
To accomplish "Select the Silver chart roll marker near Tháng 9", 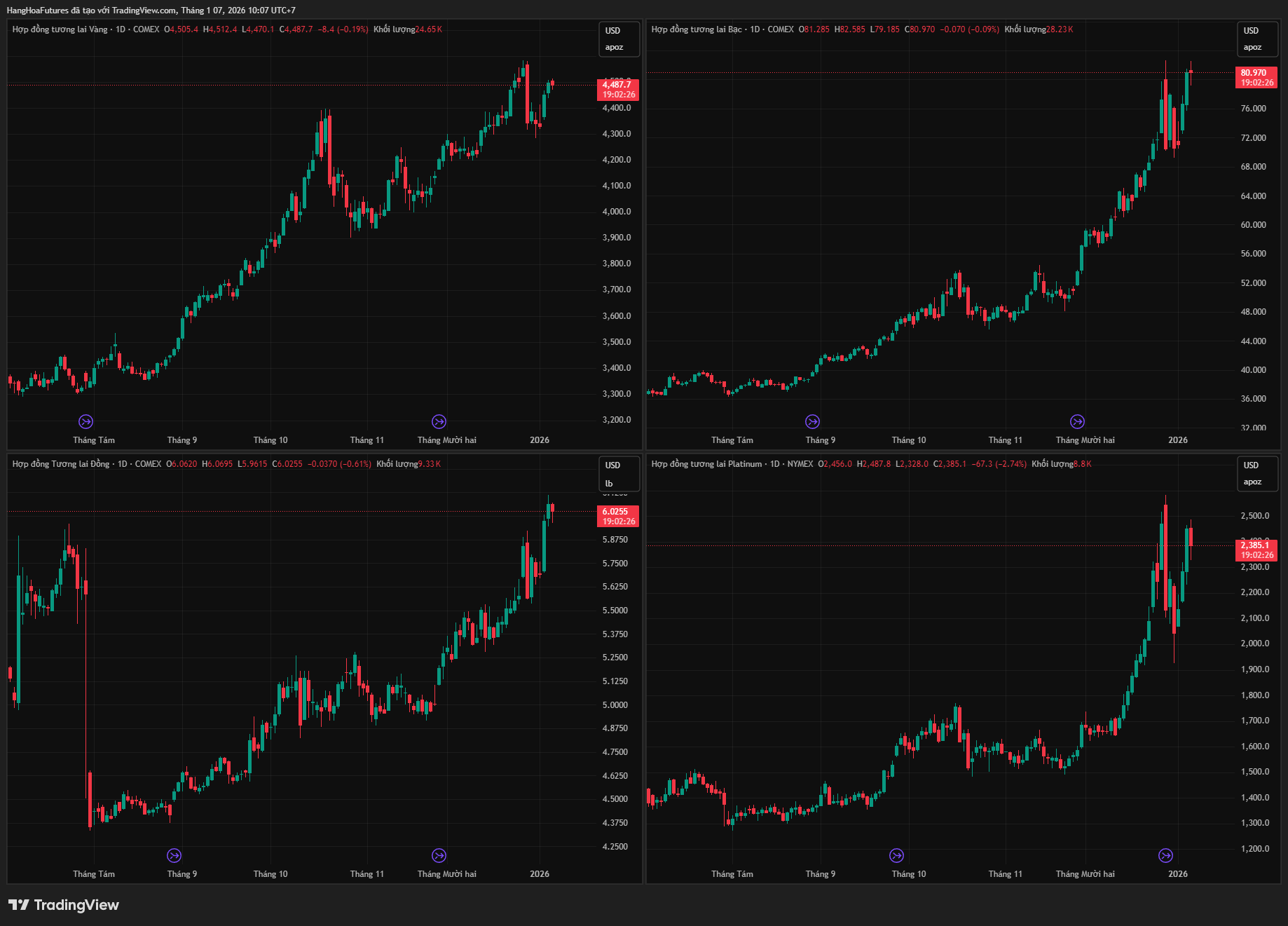I will point(812,421).
